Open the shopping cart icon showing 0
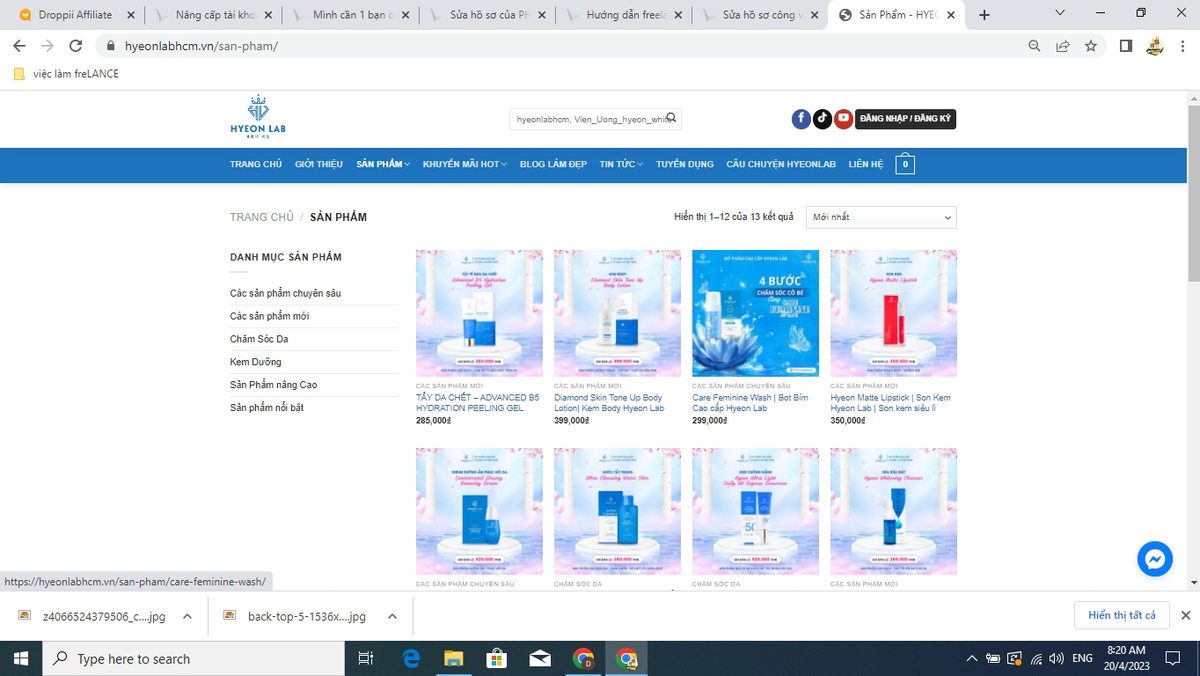The image size is (1200, 676). click(x=905, y=164)
